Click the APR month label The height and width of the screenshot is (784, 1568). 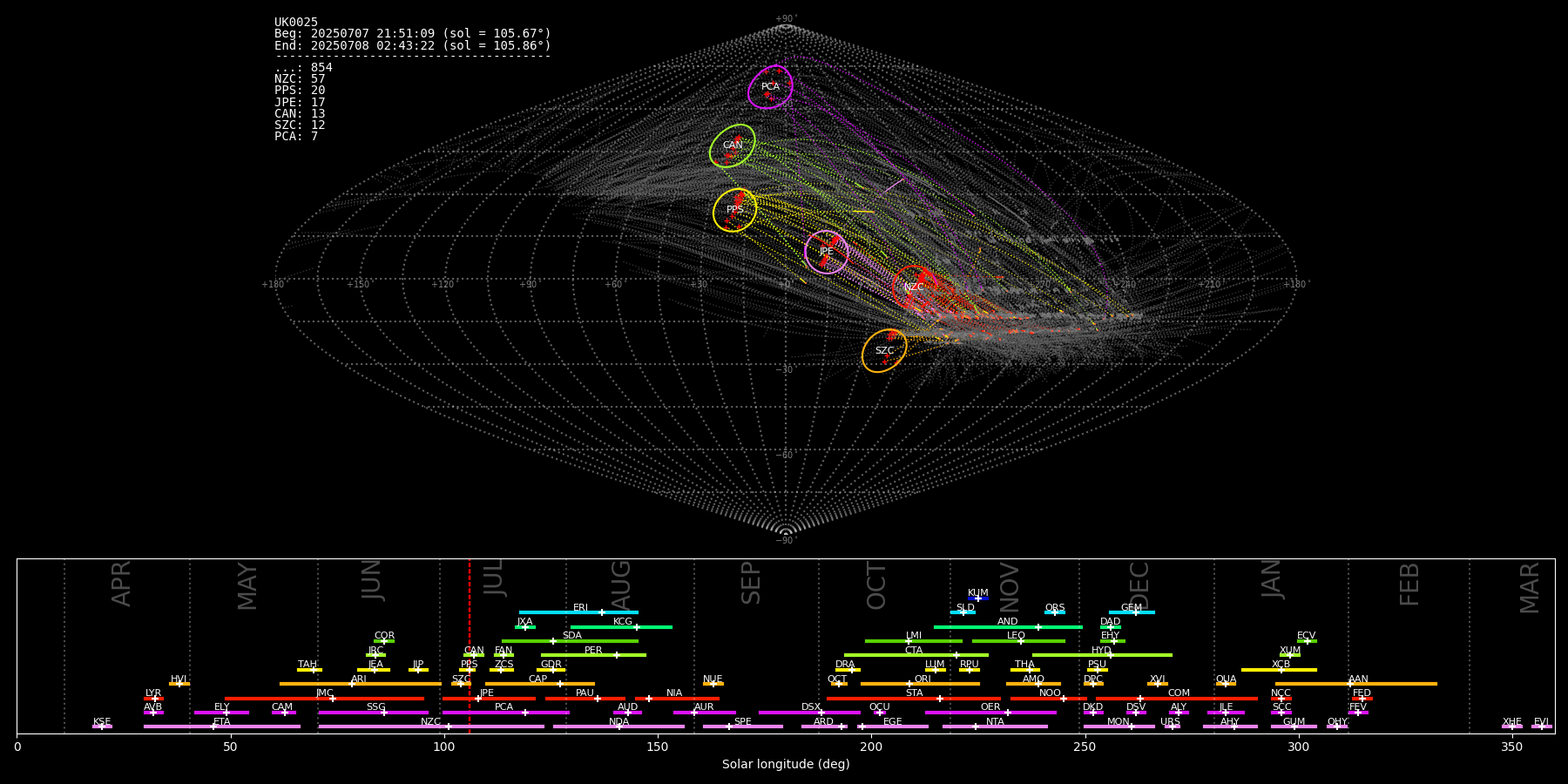[121, 584]
